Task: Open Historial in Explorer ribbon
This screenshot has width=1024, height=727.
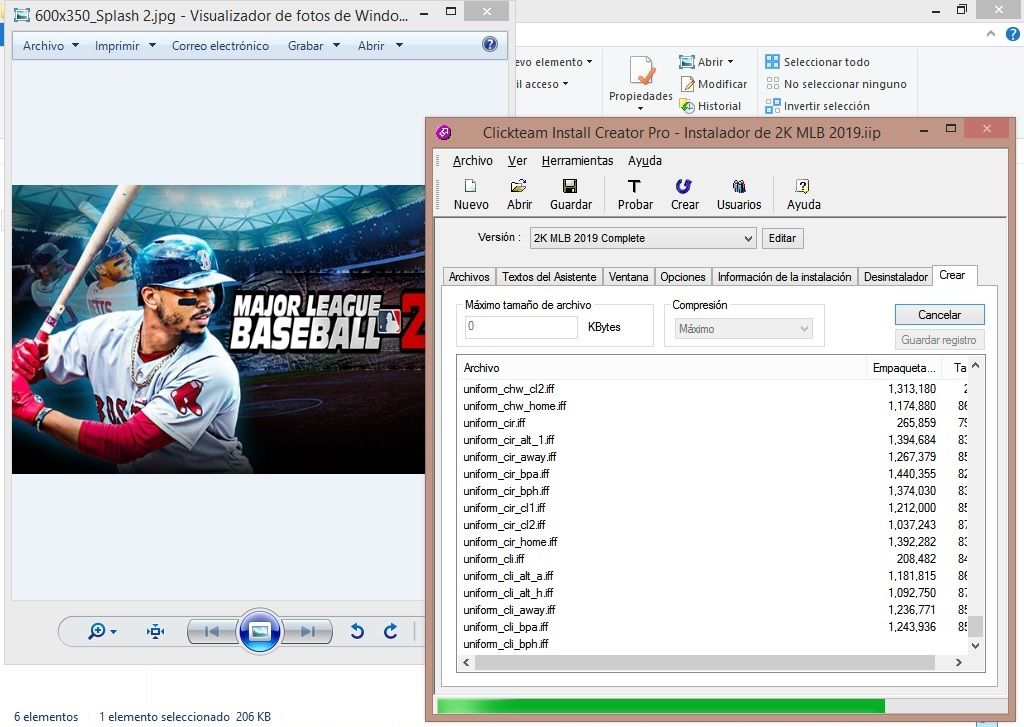Action: [710, 106]
